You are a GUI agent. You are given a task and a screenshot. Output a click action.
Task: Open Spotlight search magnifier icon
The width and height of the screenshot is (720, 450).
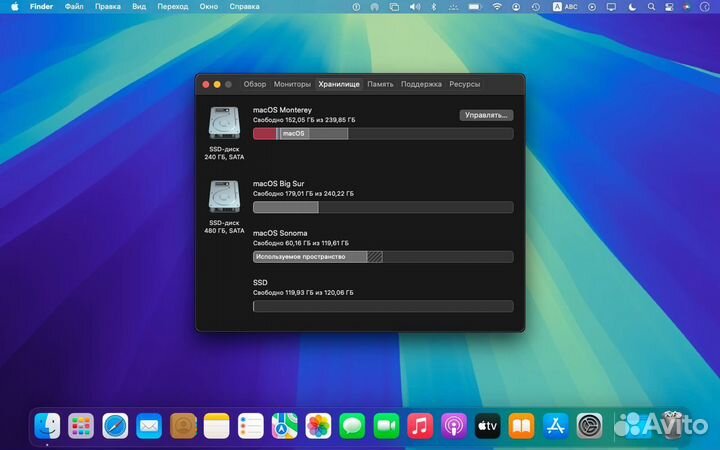click(x=651, y=7)
